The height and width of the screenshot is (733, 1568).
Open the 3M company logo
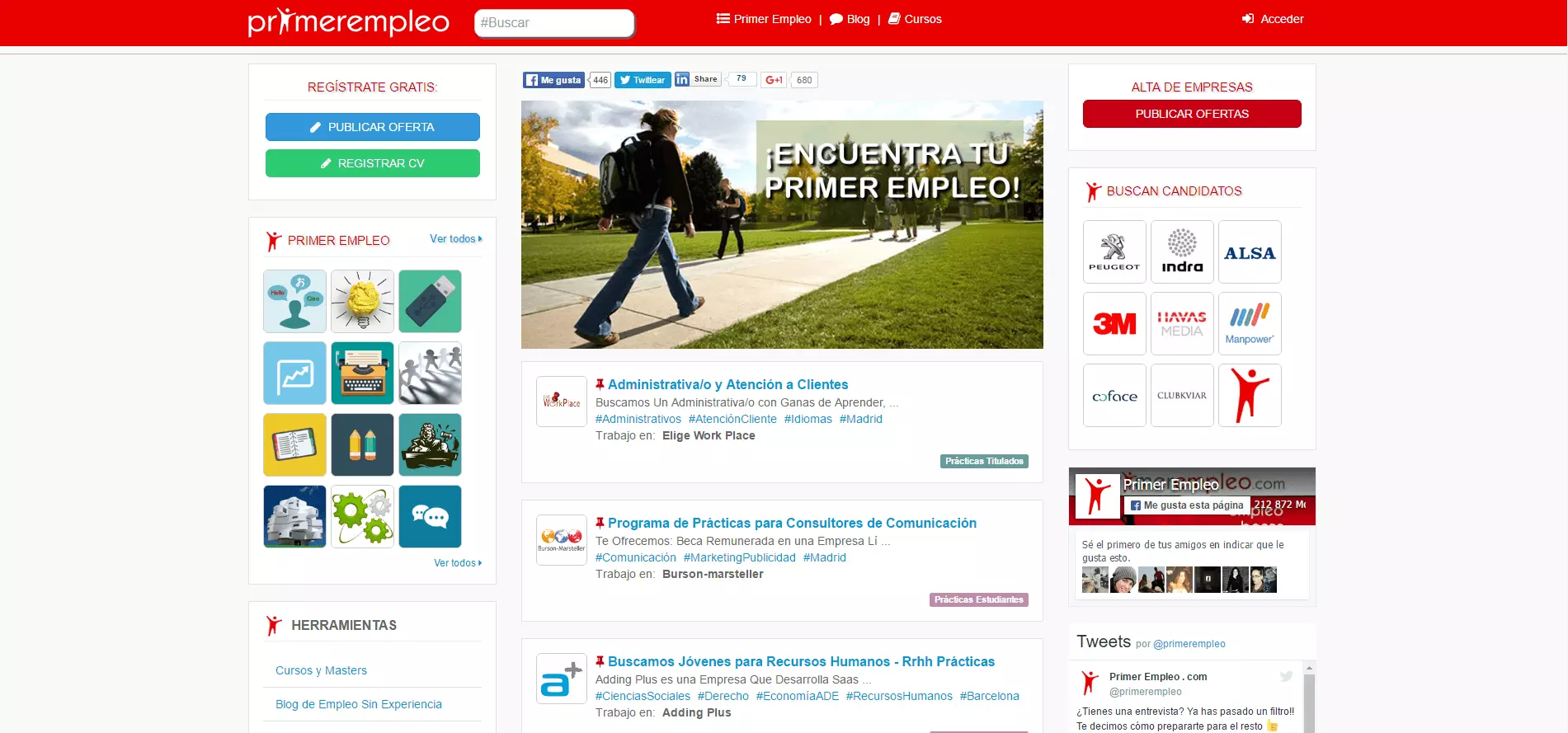[1114, 323]
